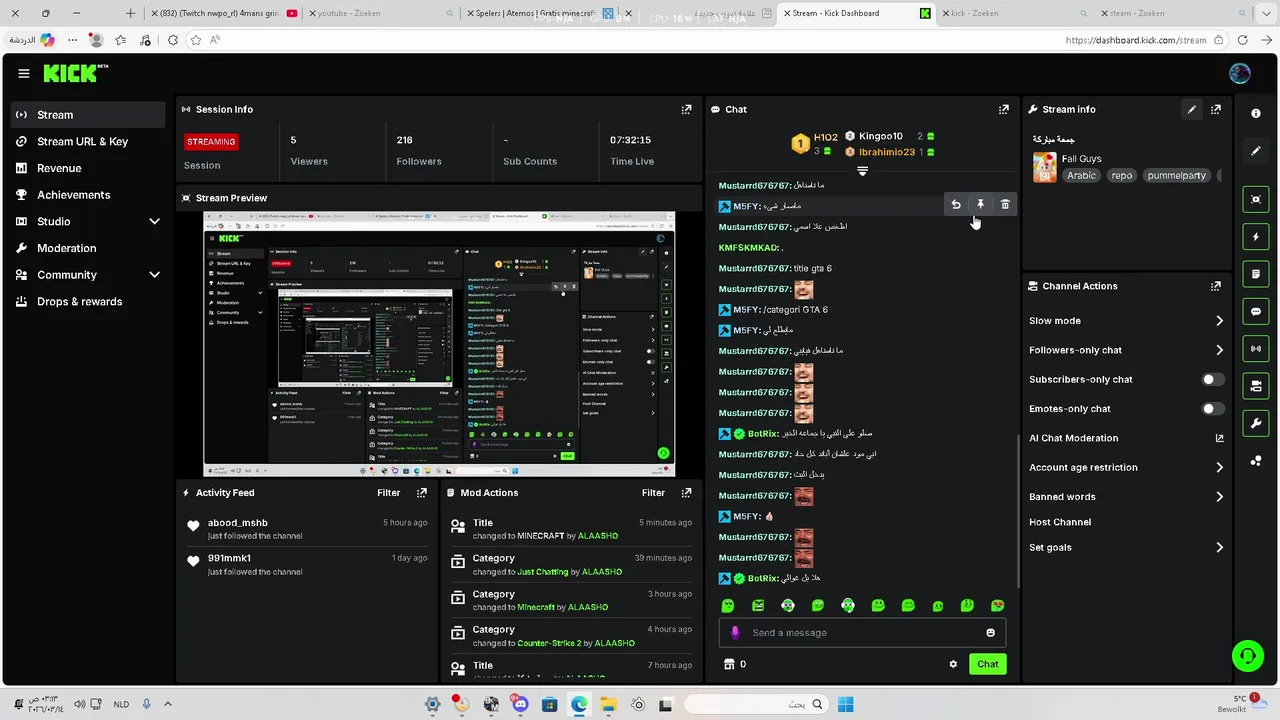This screenshot has width=1280, height=720.
Task: Click the lightning bolt icon in right sidebar
Action: (1256, 237)
